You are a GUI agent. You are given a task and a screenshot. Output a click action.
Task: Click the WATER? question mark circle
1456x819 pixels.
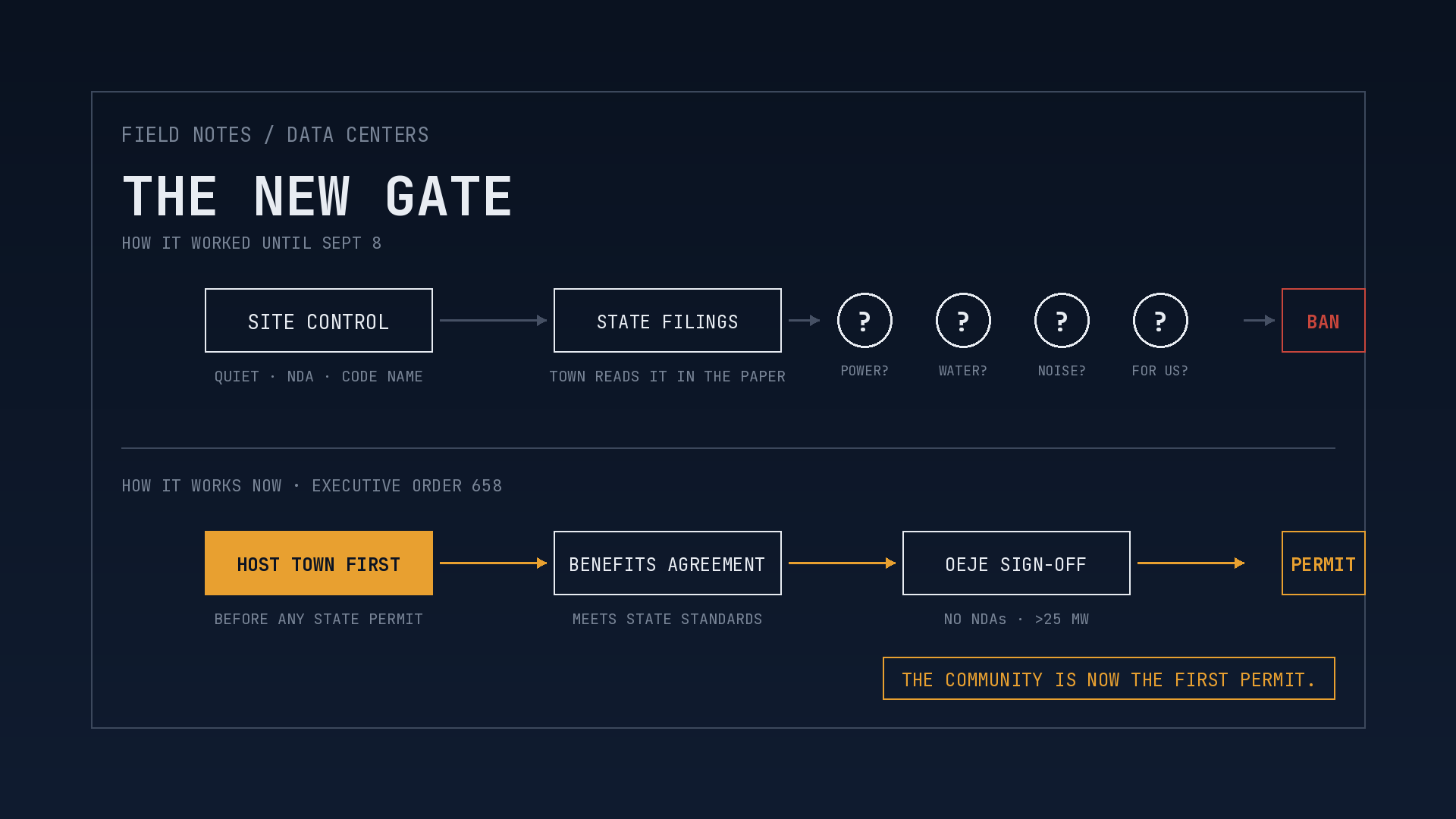(963, 320)
